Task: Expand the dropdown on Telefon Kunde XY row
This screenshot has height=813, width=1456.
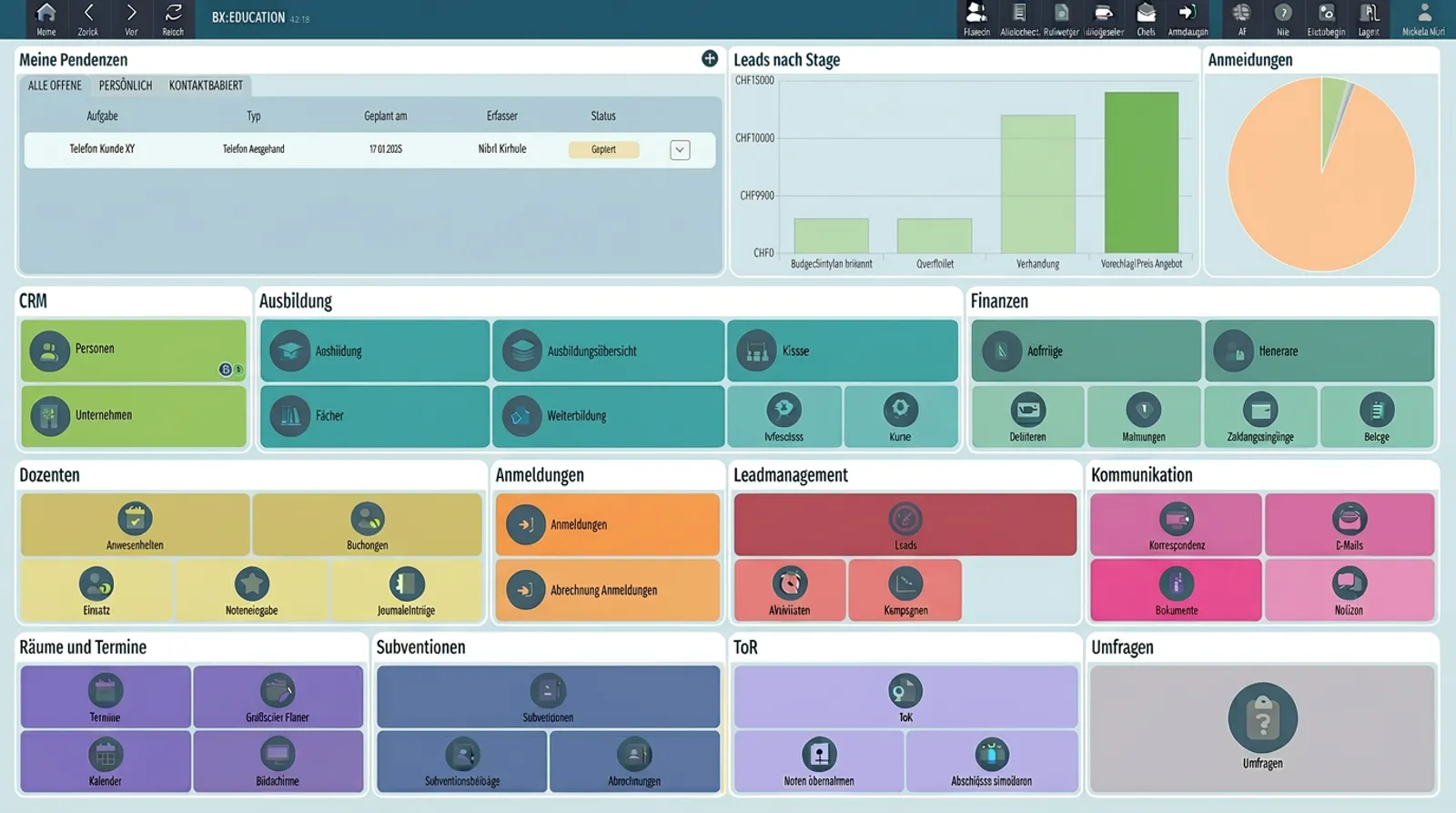Action: (680, 150)
